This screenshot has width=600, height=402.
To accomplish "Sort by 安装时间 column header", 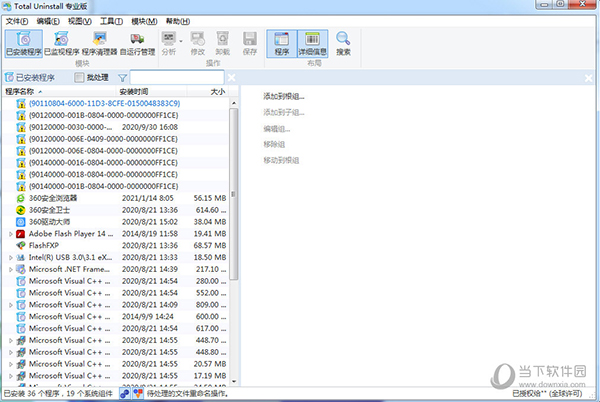I will pyautogui.click(x=151, y=91).
